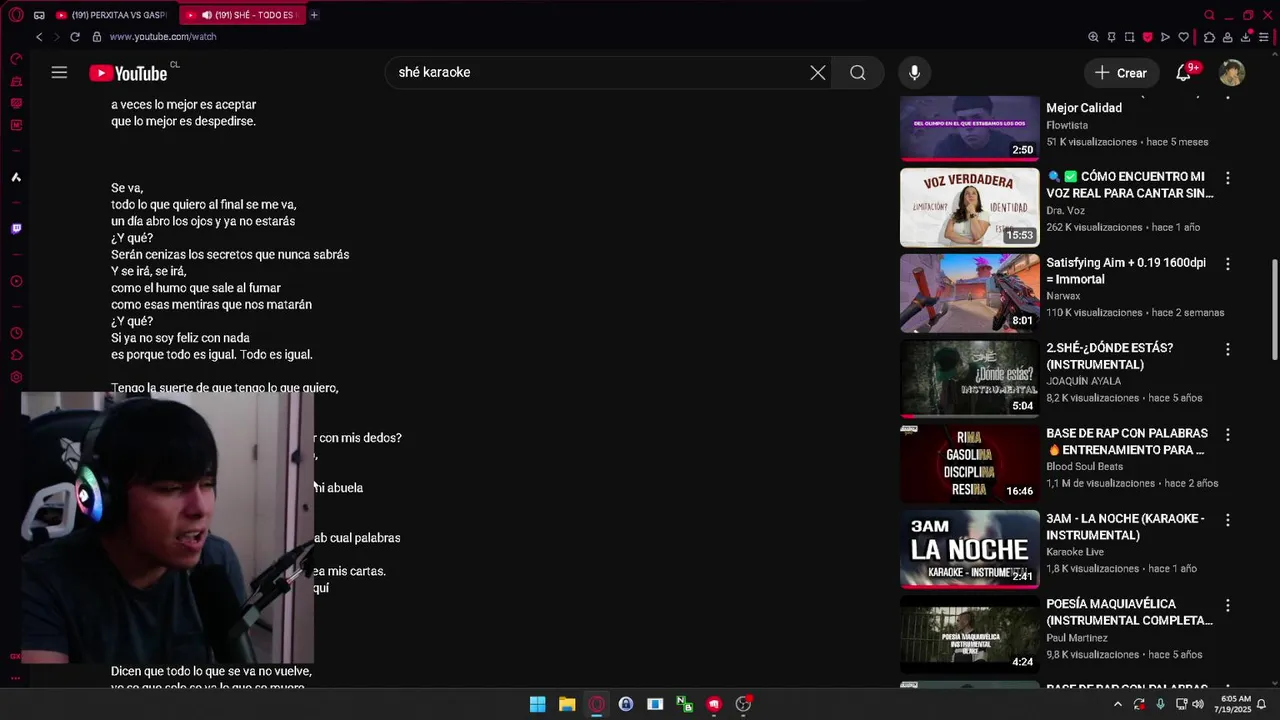Open the YouTube guide hamburger menu

pyautogui.click(x=59, y=72)
